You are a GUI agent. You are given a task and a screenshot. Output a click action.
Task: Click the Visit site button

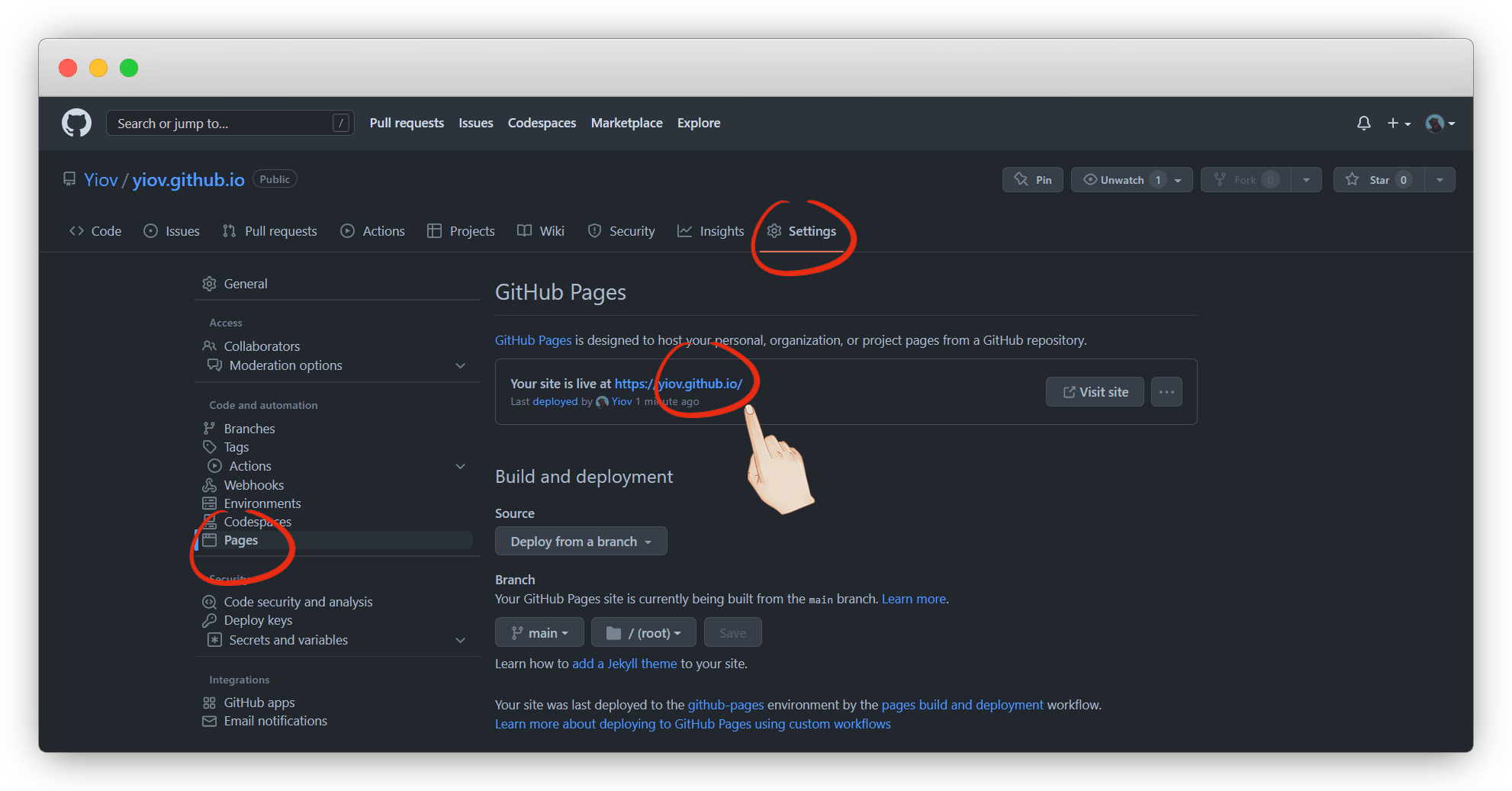click(1095, 392)
